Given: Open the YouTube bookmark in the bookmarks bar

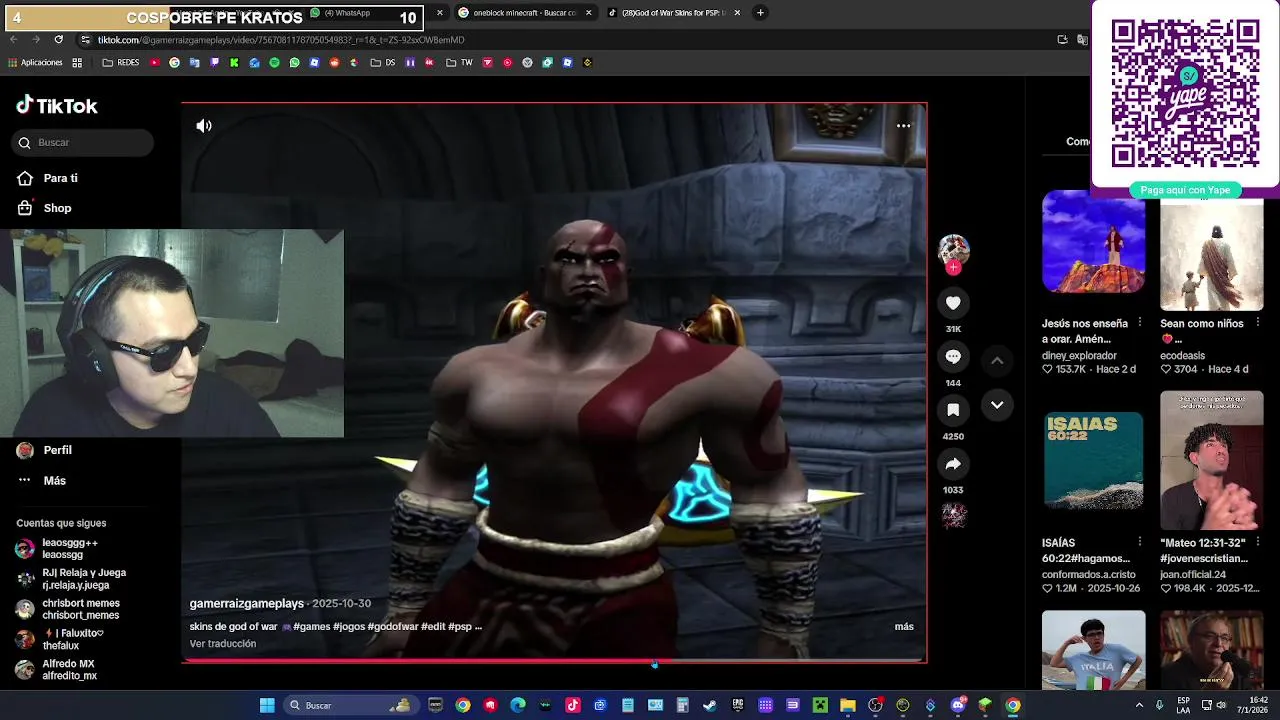Looking at the screenshot, I should pyautogui.click(x=154, y=62).
